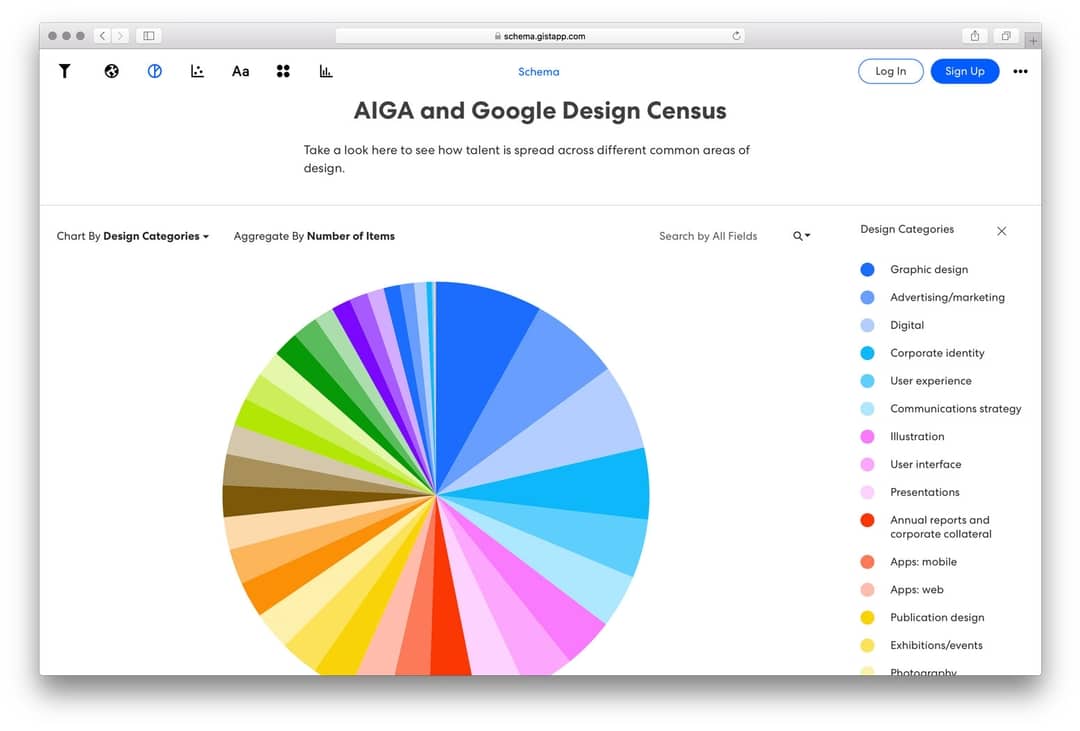Screen dimensions: 1080x731
Task: Select the dot grid visualization
Action: (283, 71)
